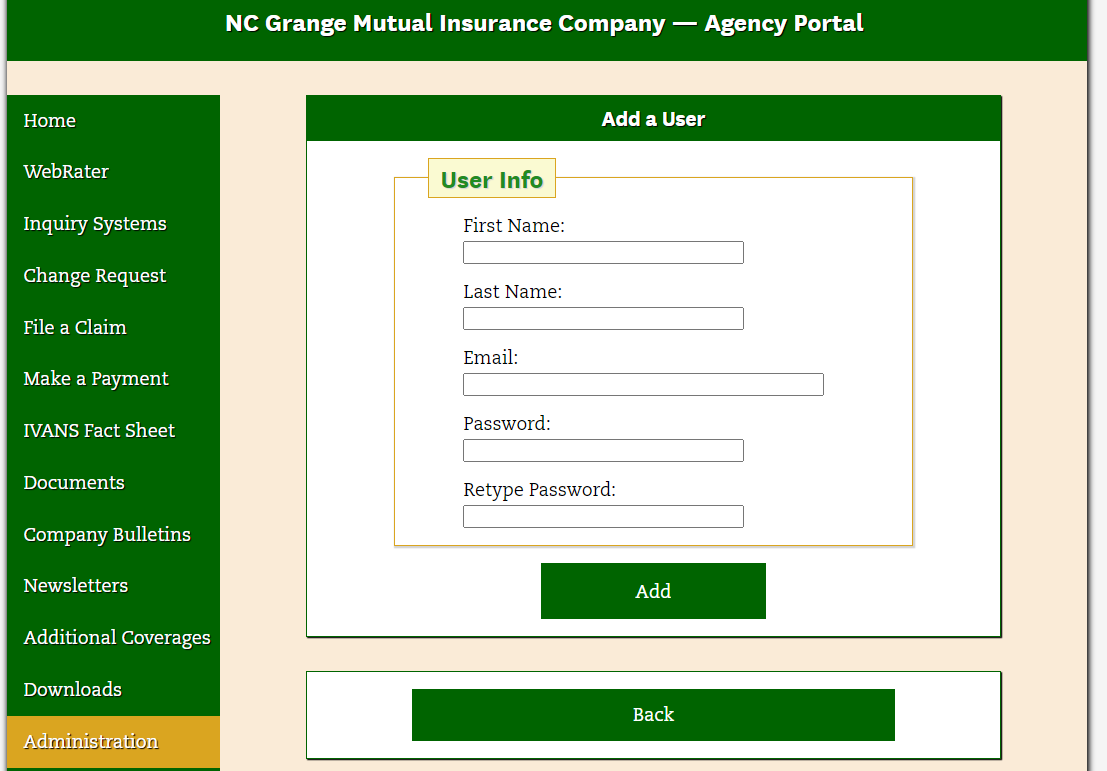Open File a Claim page

(x=75, y=328)
